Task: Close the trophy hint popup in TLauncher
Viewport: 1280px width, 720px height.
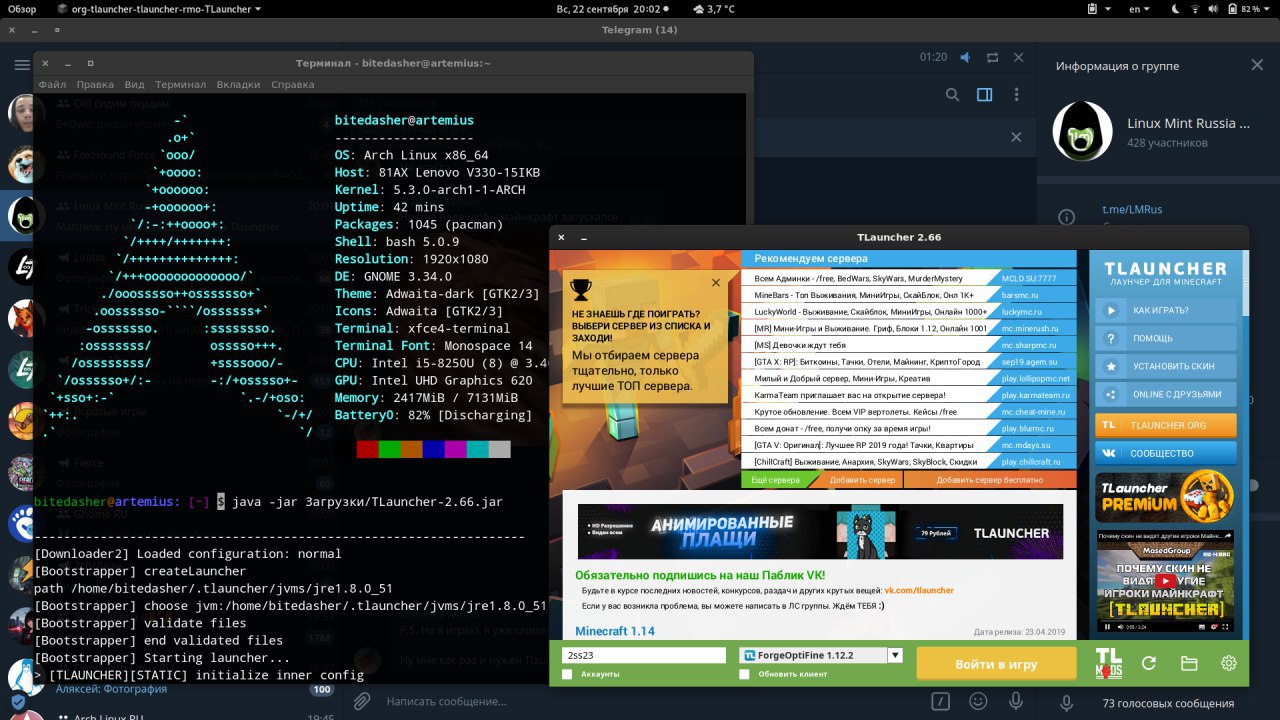Action: pyautogui.click(x=716, y=283)
